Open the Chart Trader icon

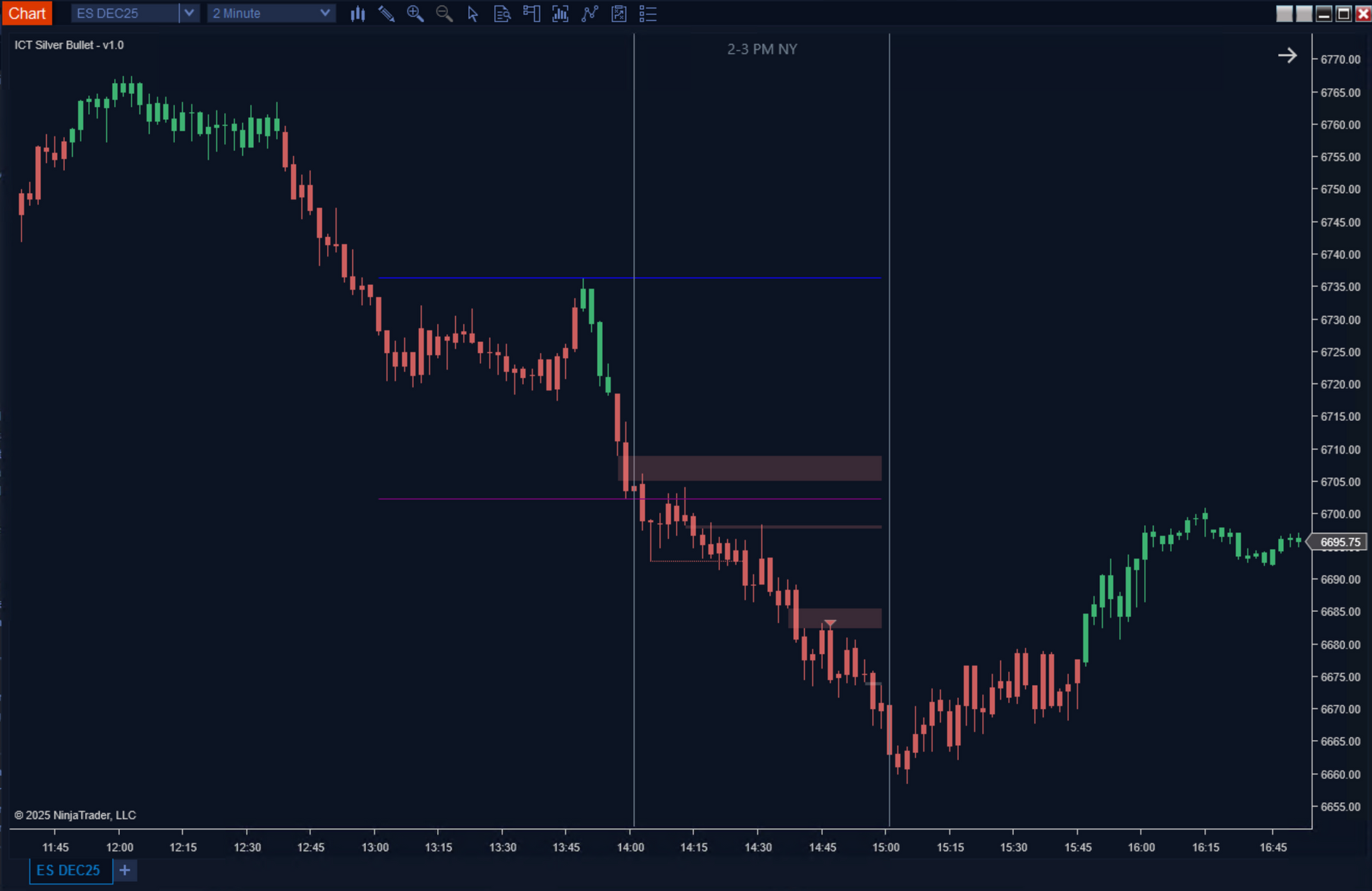[532, 13]
